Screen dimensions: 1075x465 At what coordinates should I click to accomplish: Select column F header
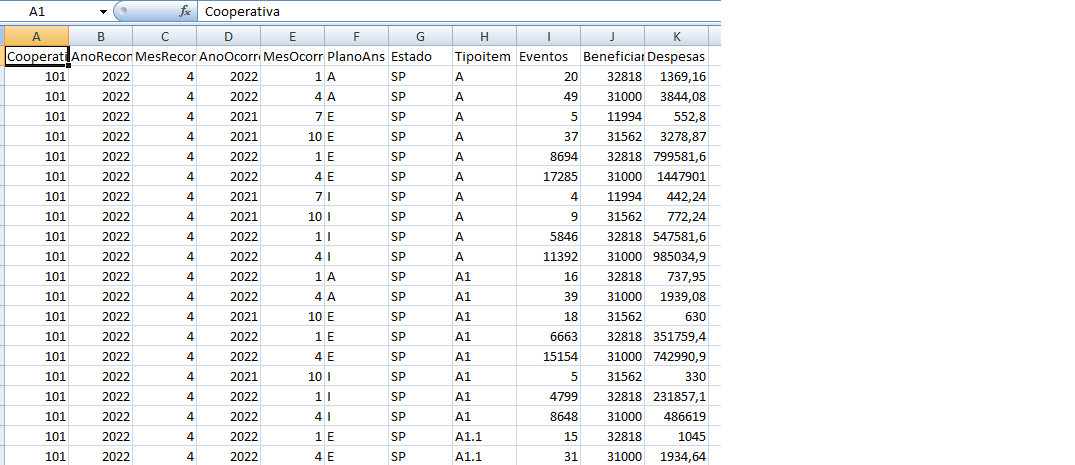[x=356, y=36]
